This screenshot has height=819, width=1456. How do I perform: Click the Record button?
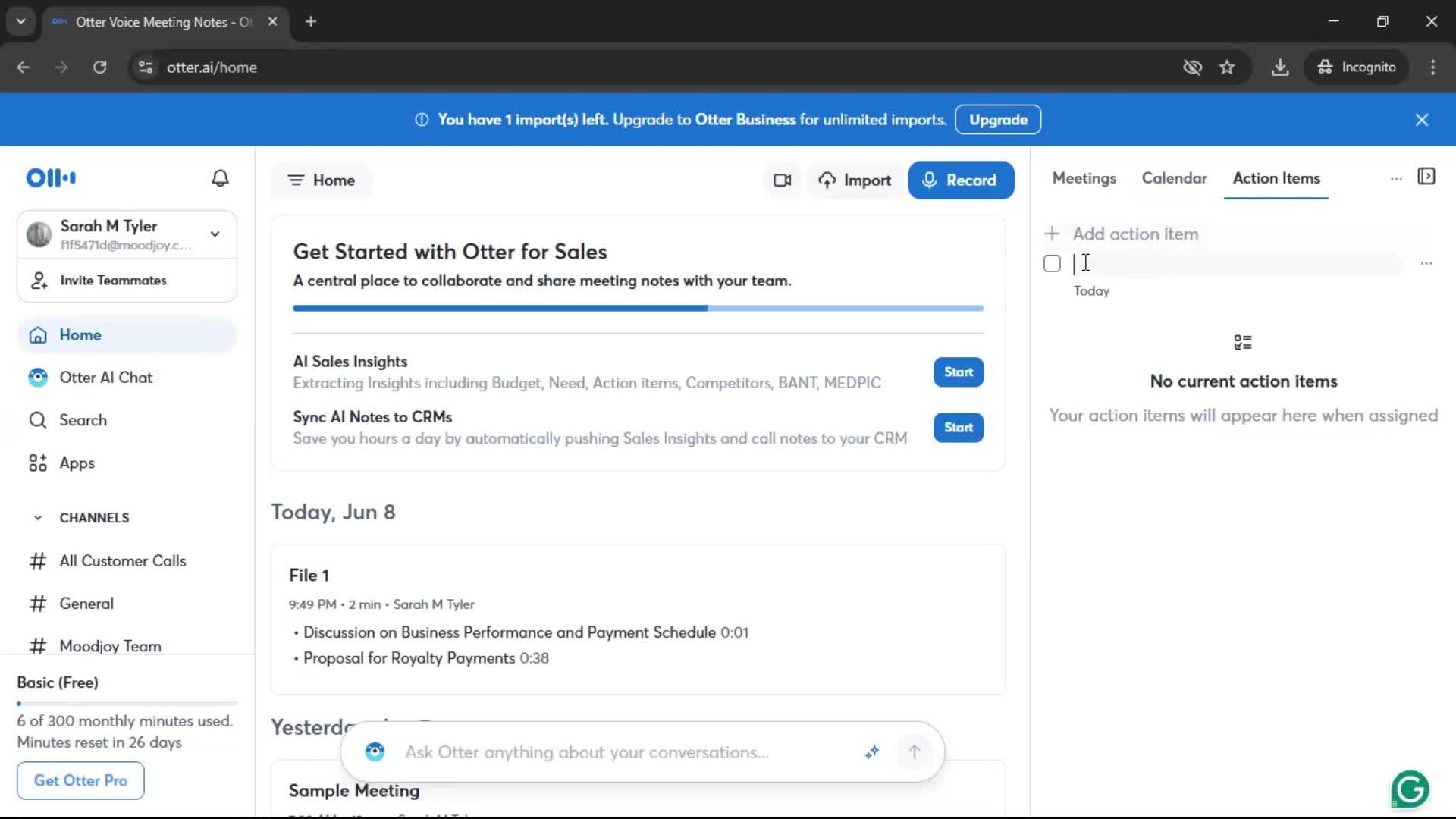961,180
